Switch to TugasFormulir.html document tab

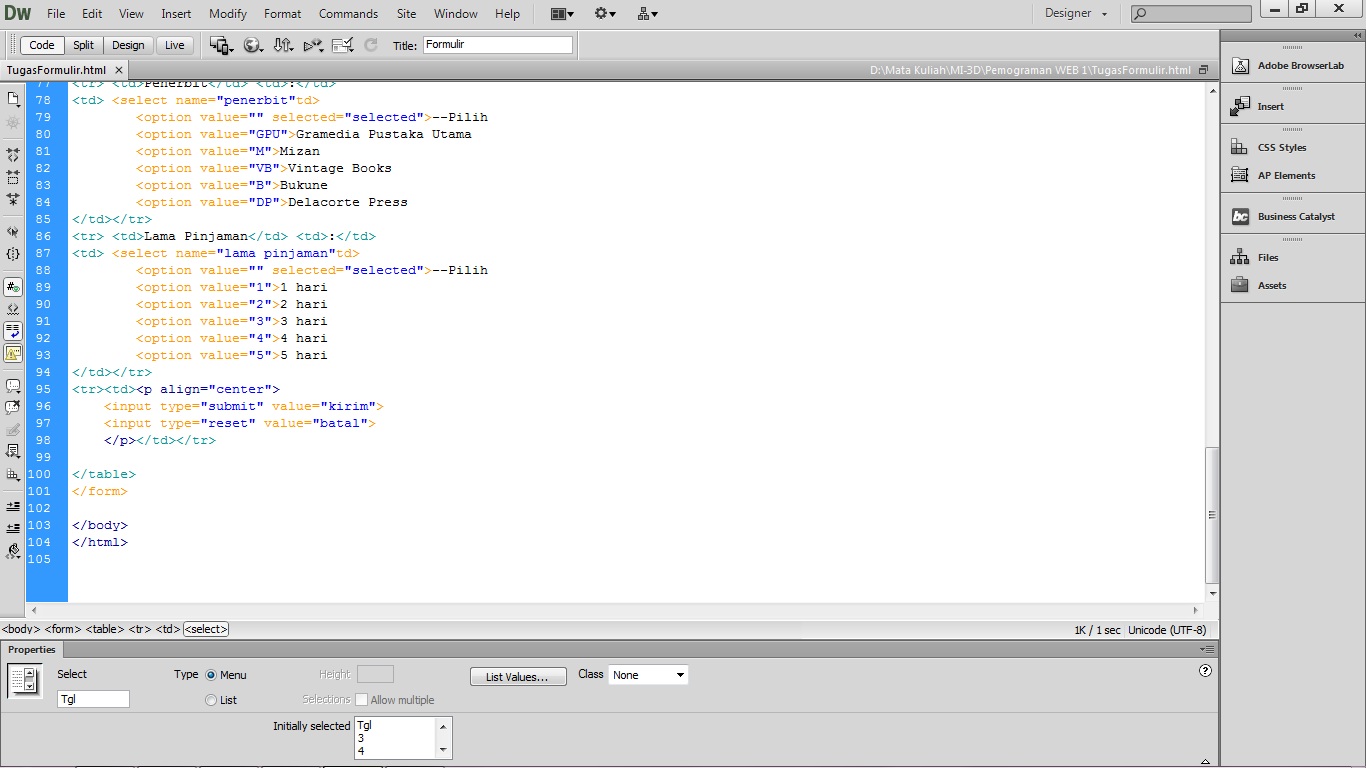coord(56,70)
